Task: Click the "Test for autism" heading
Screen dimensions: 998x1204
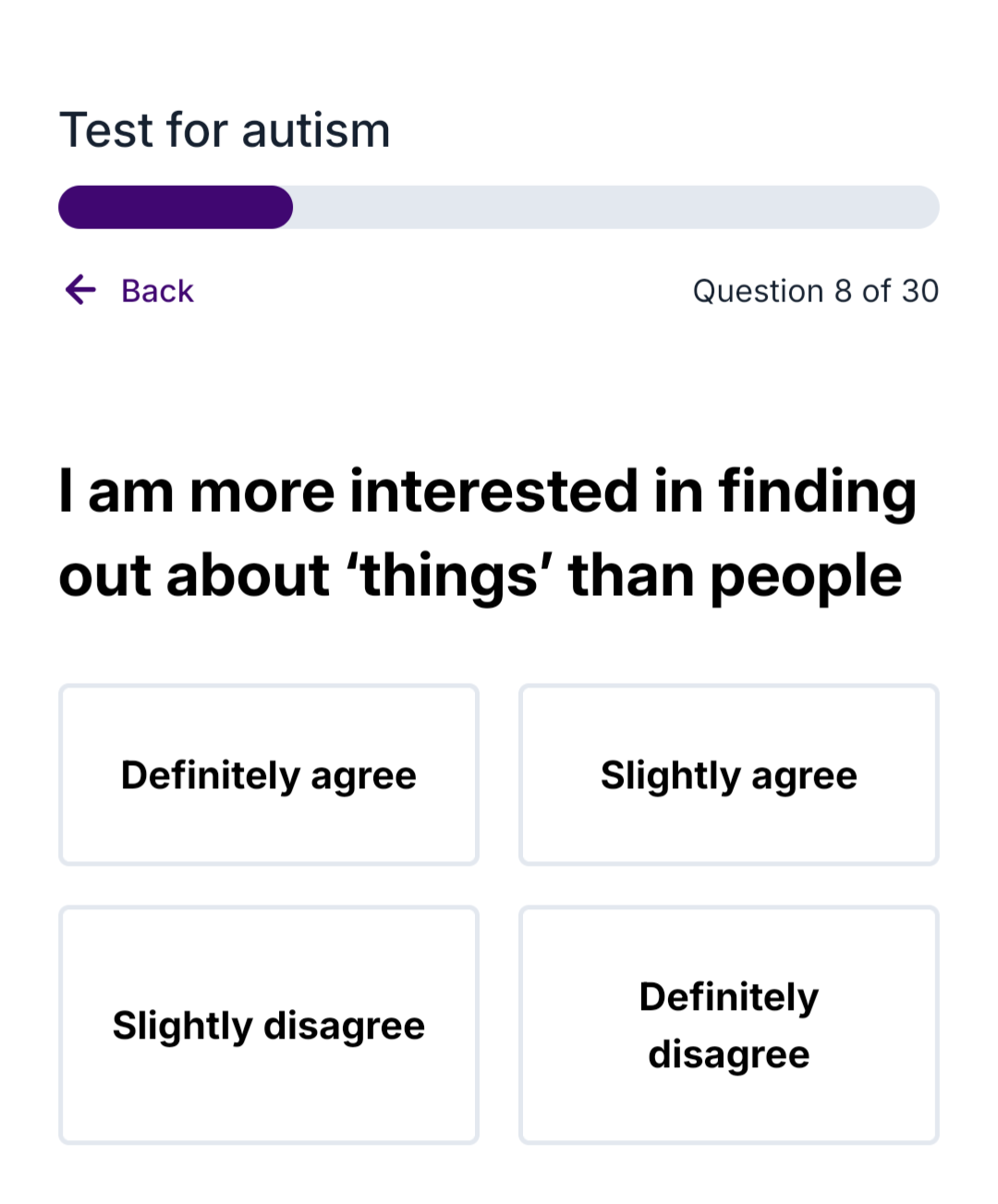Action: pos(225,130)
